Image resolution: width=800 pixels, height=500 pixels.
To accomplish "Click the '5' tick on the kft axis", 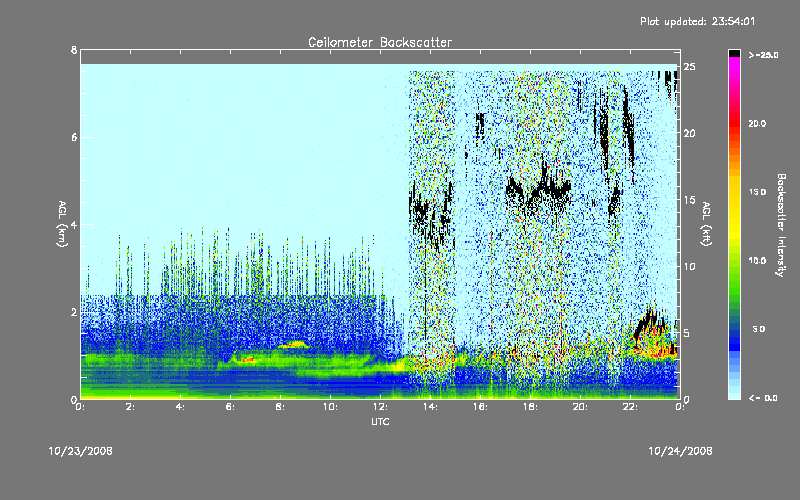I will [687, 333].
